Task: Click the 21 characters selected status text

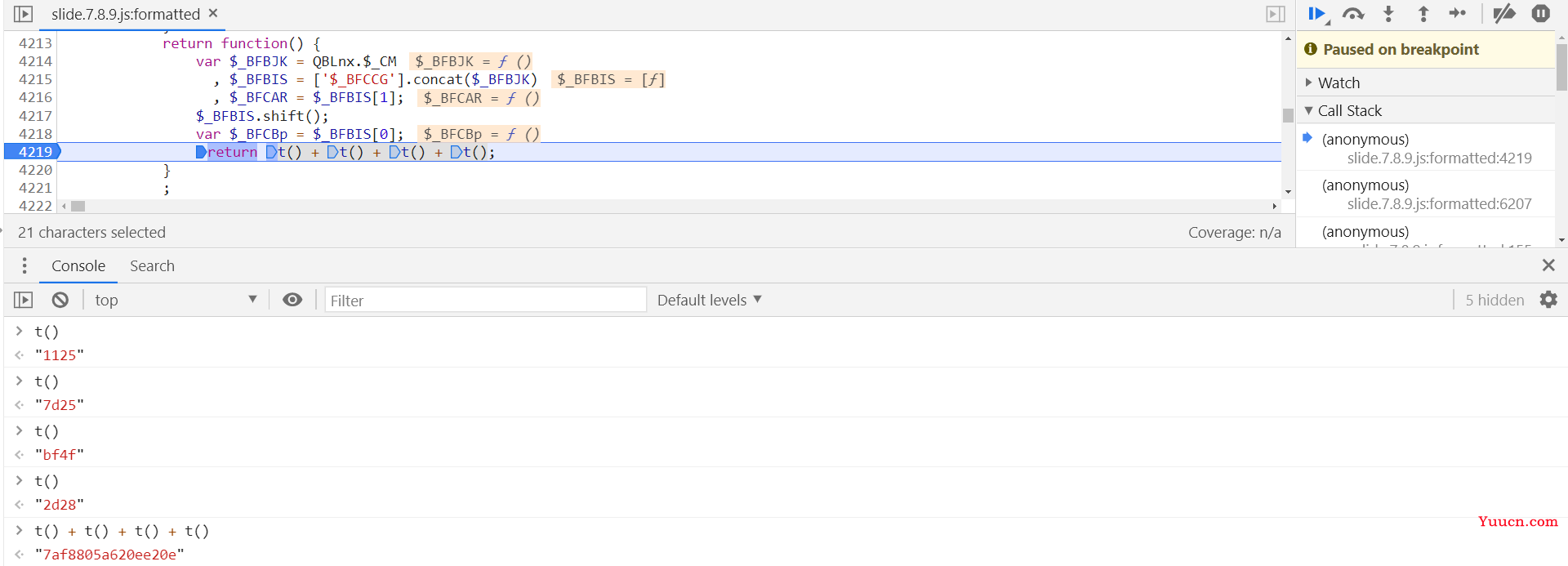Action: point(91,232)
